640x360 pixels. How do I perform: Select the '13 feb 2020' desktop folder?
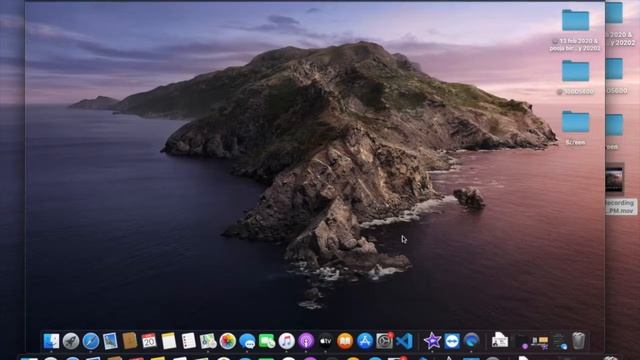click(576, 20)
